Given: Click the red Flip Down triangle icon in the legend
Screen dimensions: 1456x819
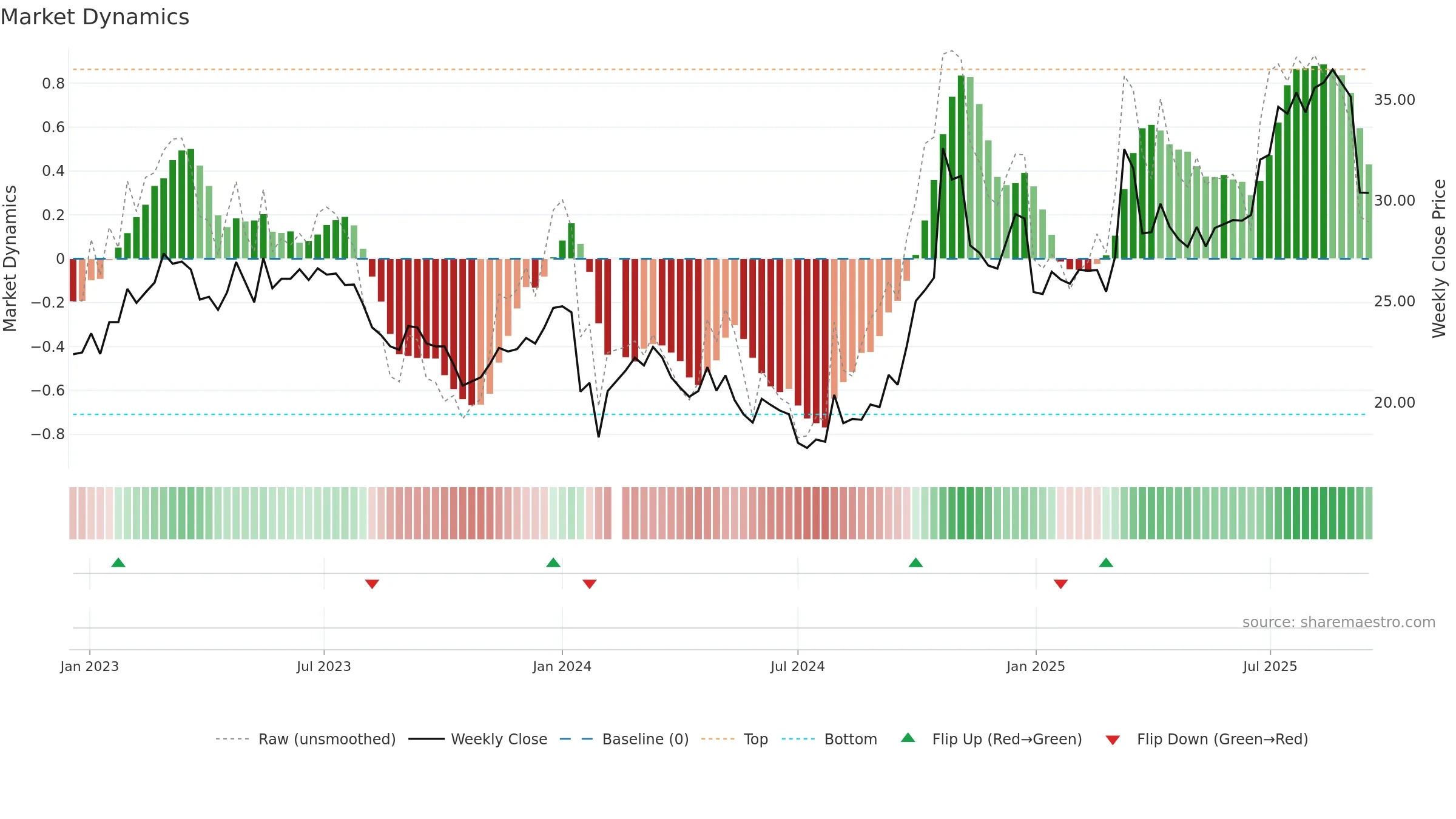Looking at the screenshot, I should pyautogui.click(x=1113, y=740).
